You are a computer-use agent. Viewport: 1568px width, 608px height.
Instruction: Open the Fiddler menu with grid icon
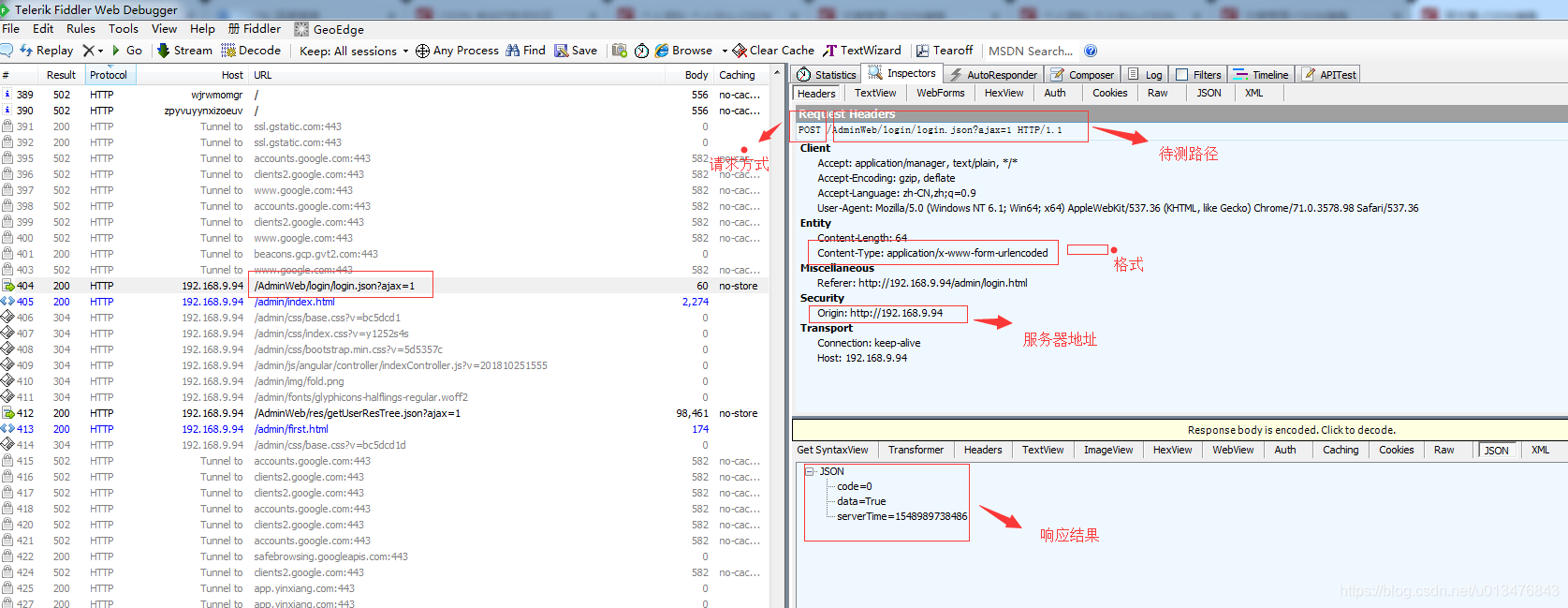(x=255, y=29)
